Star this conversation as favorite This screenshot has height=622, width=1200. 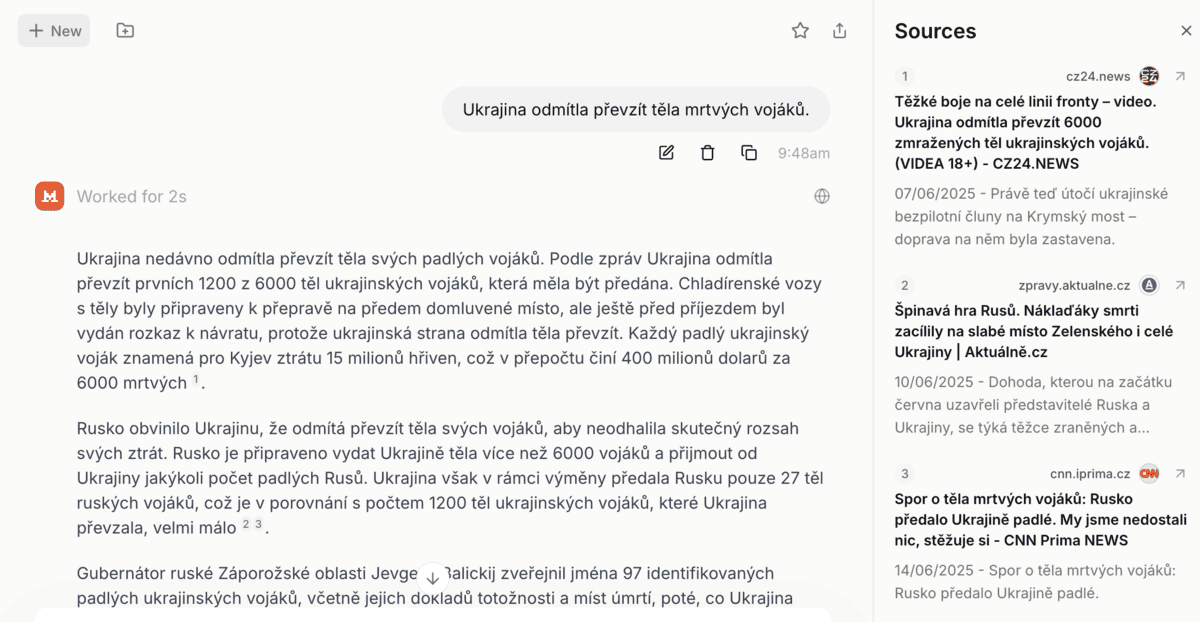point(800,31)
